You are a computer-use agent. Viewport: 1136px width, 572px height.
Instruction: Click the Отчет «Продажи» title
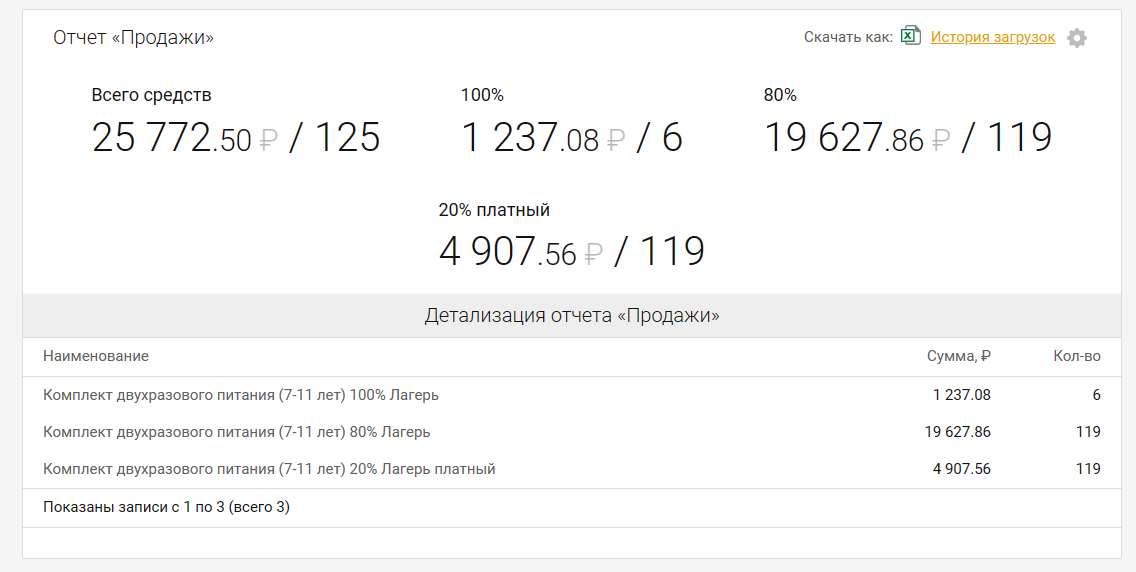(x=133, y=38)
